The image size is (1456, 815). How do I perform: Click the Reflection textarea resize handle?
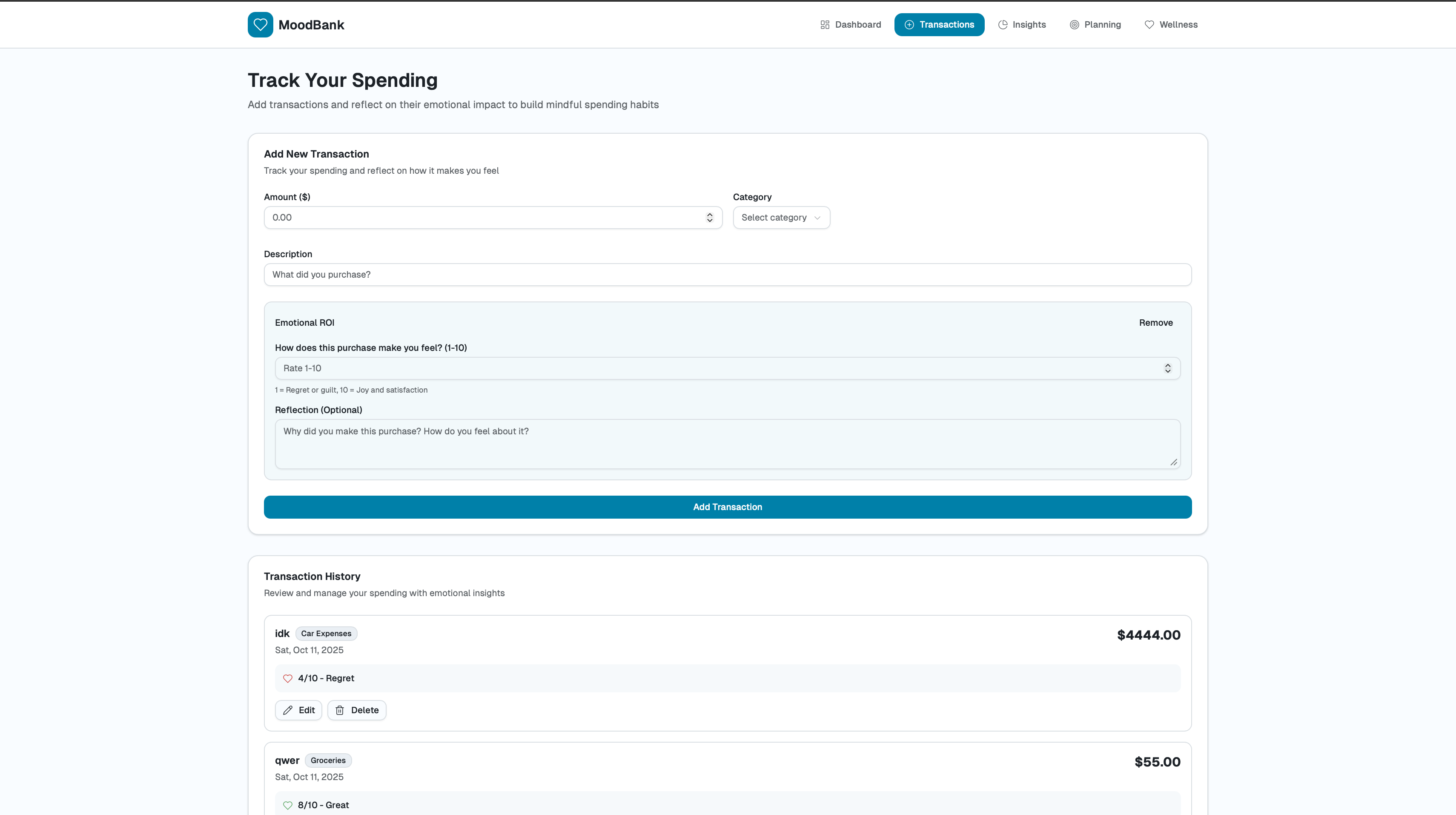tap(1173, 462)
